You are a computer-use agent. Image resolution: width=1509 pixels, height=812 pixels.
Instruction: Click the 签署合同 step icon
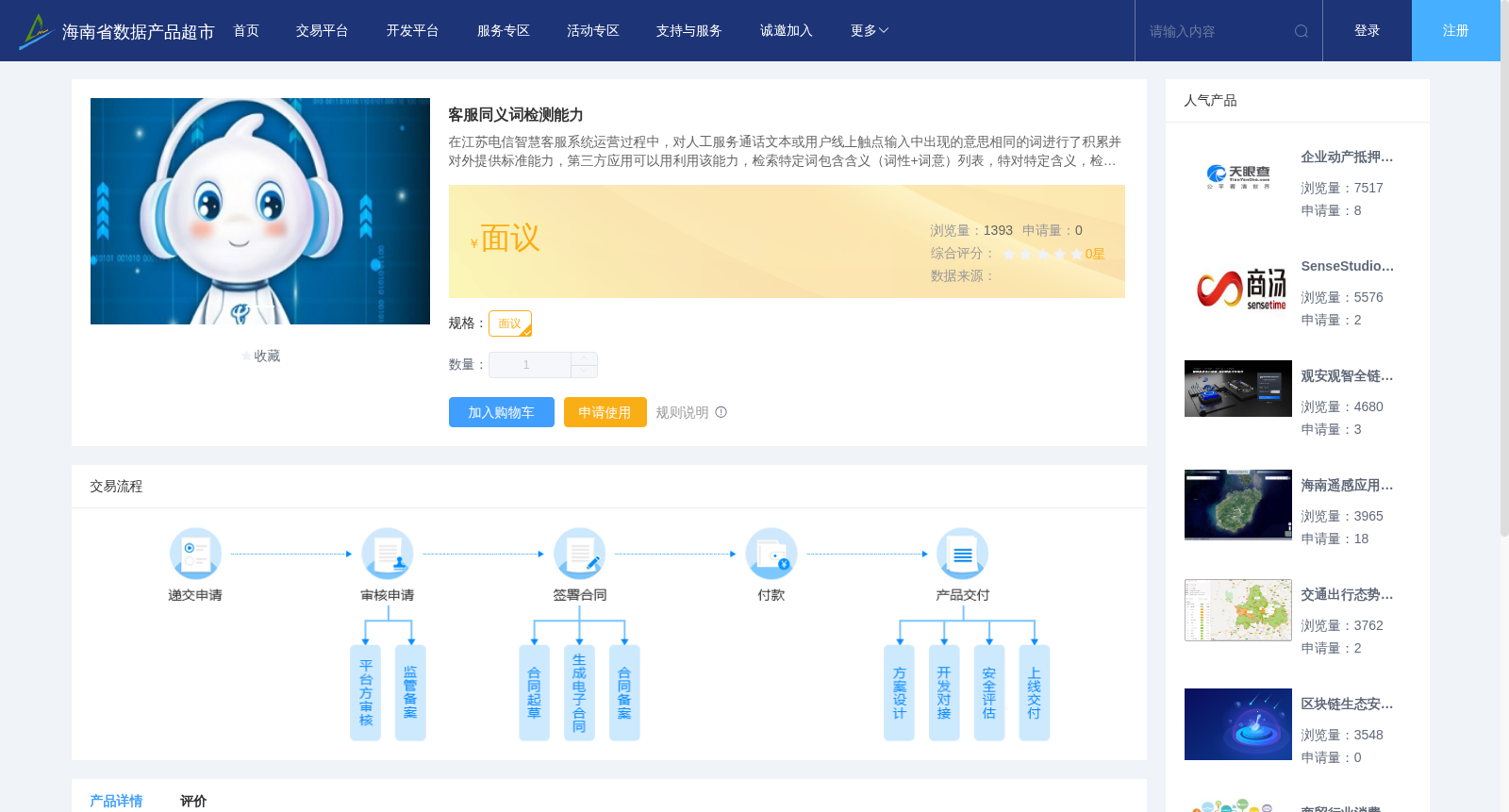pyautogui.click(x=579, y=554)
